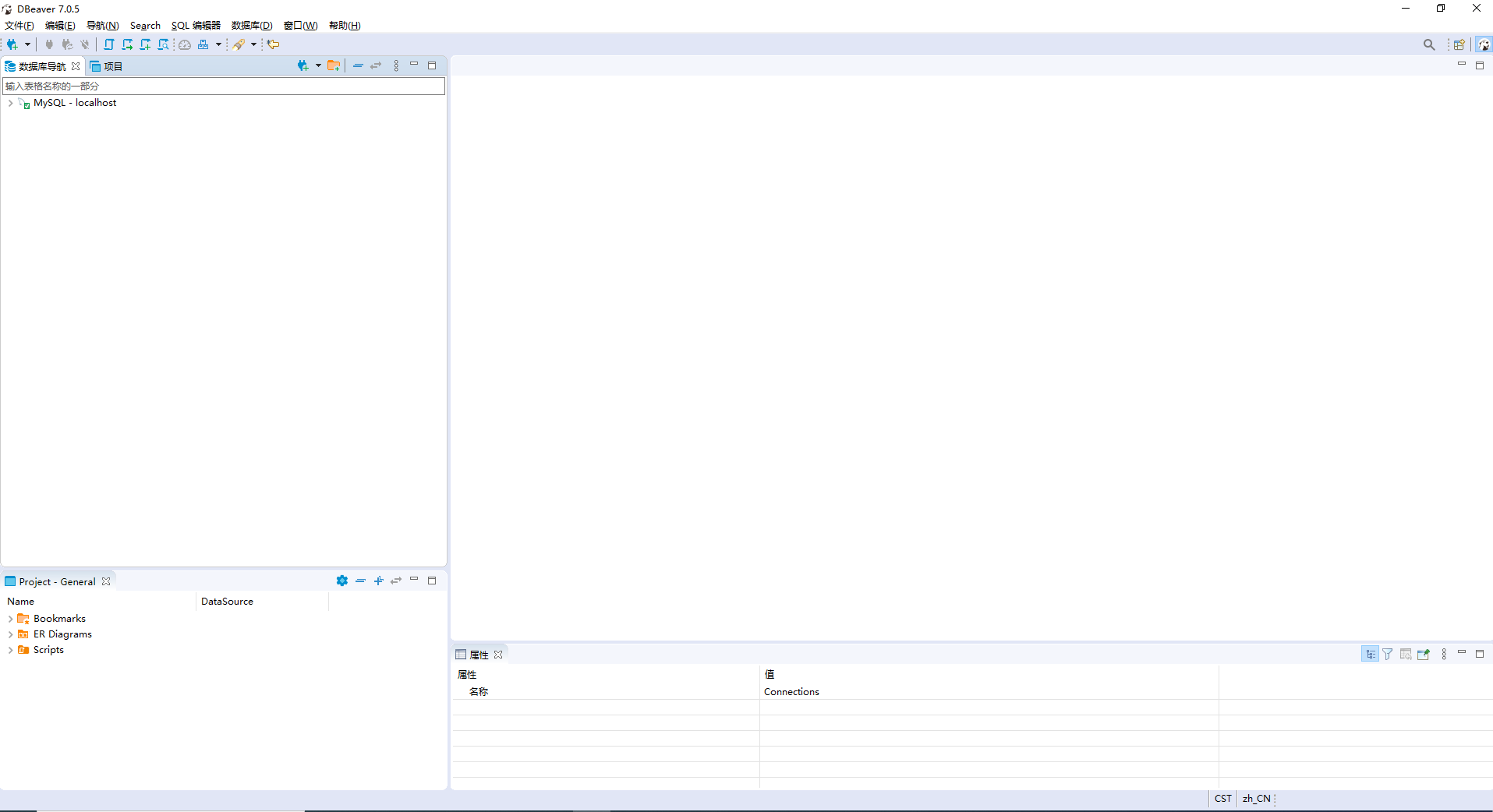Viewport: 1493px width, 812px height.
Task: Click the New Connection plug icon in main toolbar
Action: [12, 44]
